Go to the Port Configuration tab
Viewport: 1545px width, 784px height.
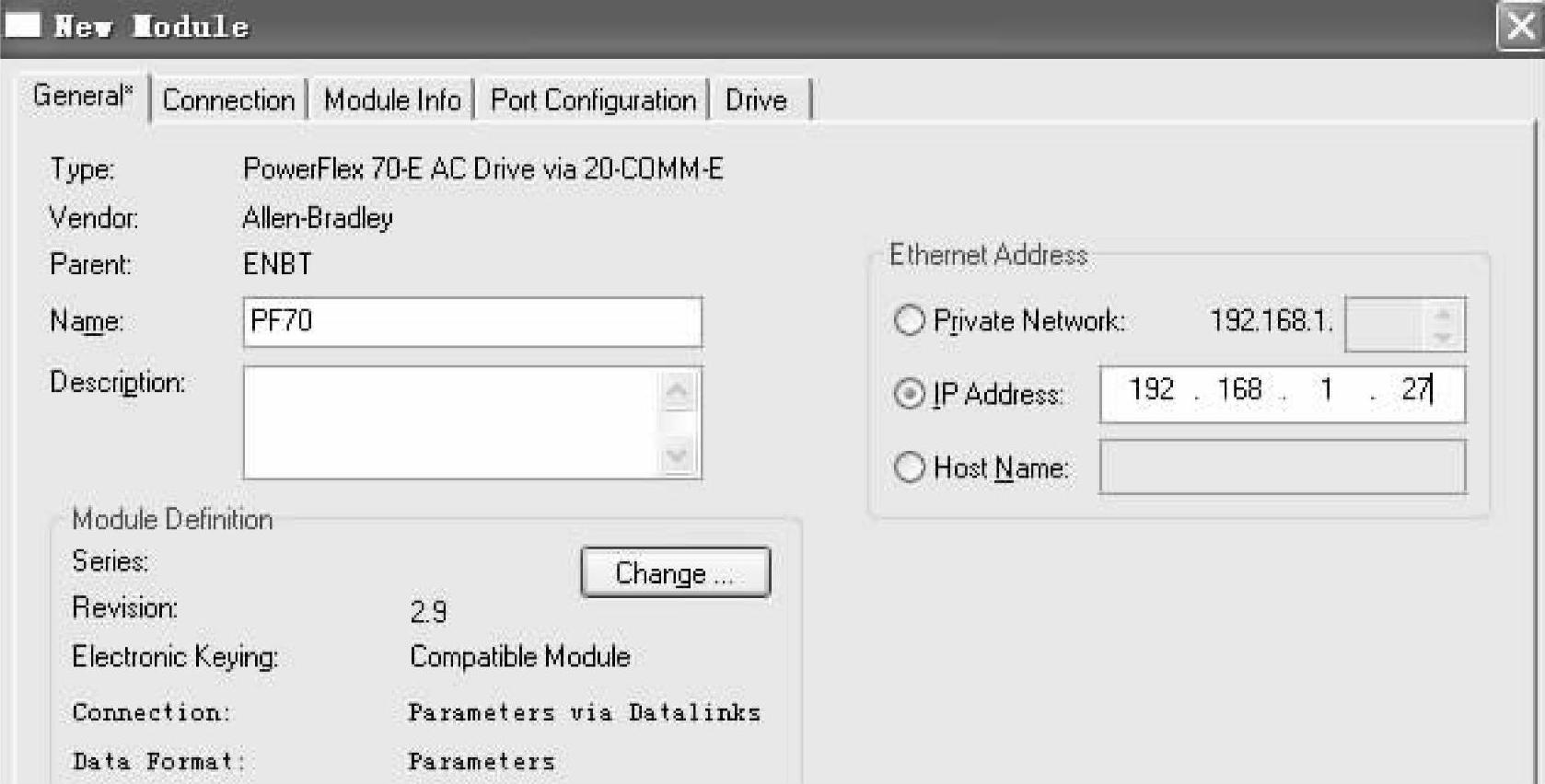pyautogui.click(x=593, y=99)
